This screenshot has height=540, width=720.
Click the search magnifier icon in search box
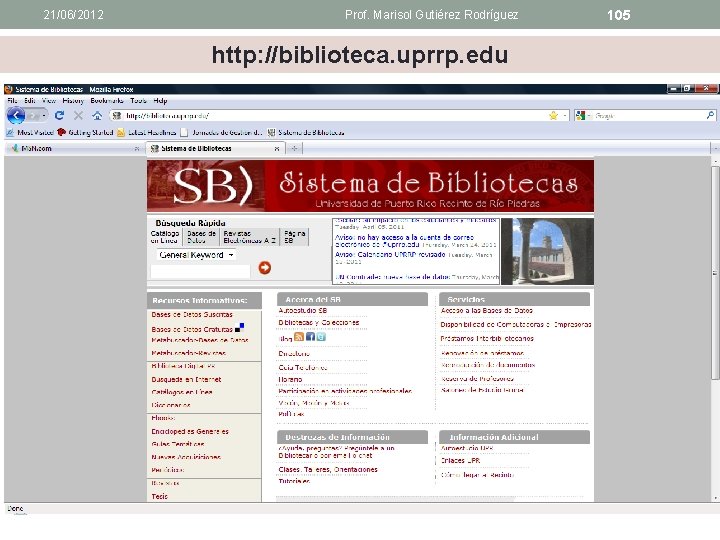pyautogui.click(x=710, y=115)
